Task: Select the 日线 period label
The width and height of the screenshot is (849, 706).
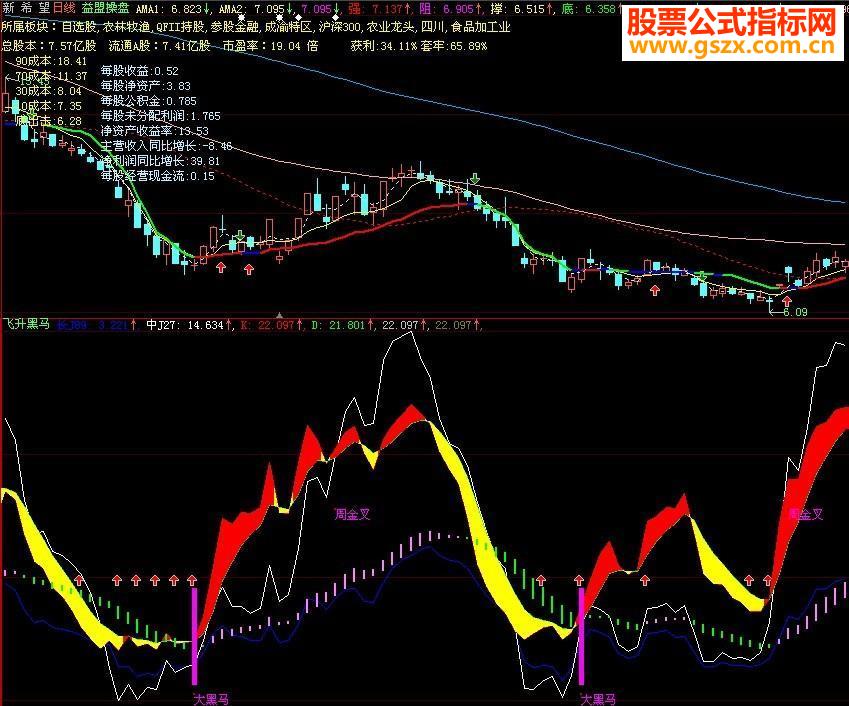Action: [x=64, y=8]
